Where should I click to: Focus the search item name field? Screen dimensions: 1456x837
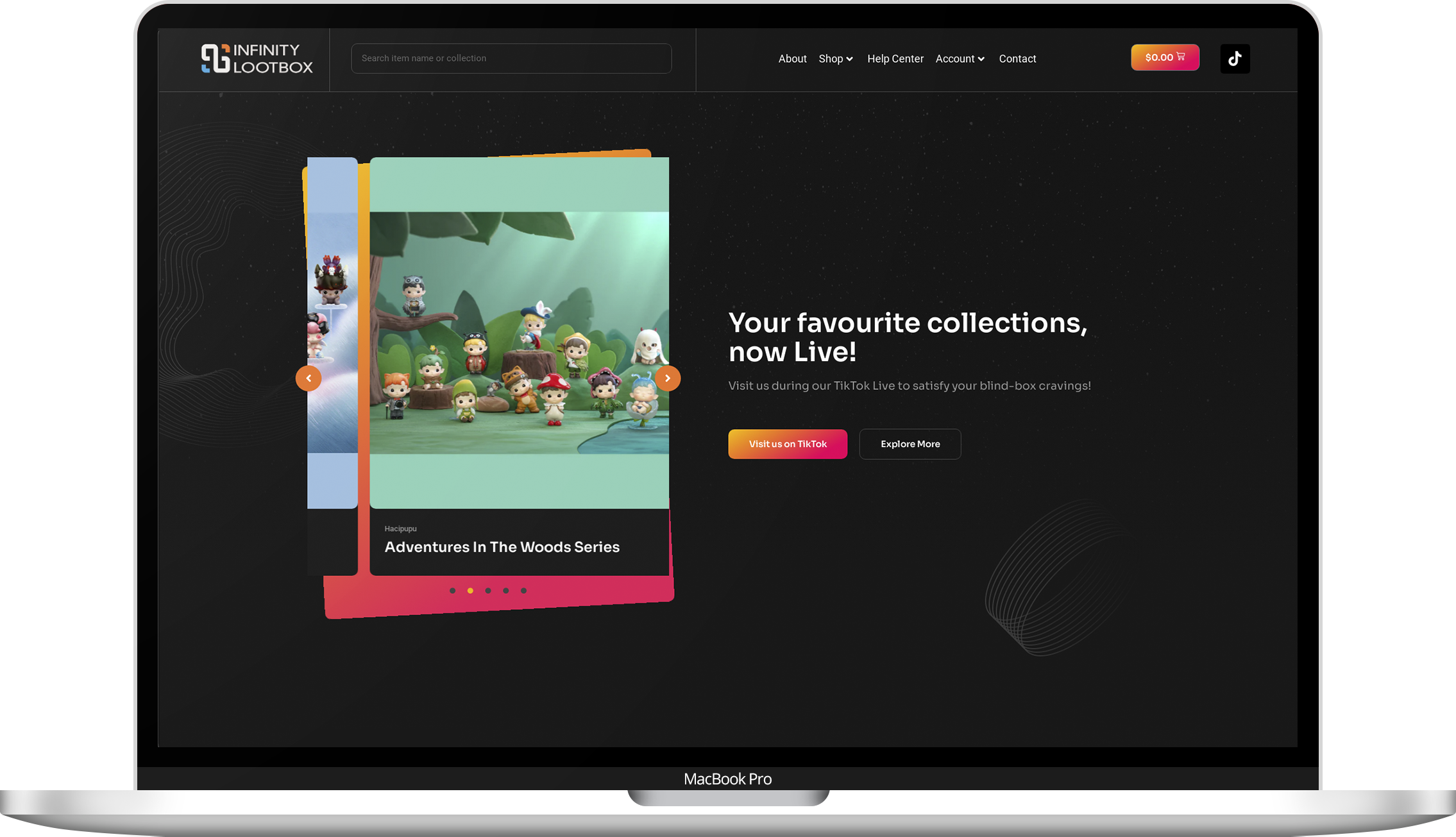[x=511, y=58]
